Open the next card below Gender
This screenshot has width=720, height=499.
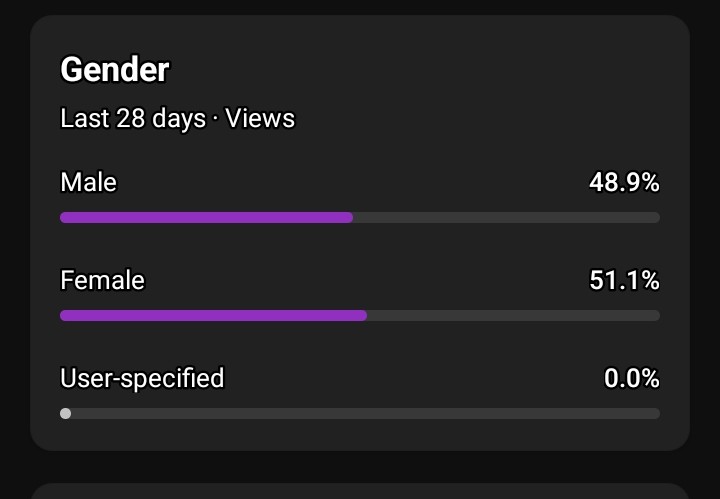click(360, 491)
